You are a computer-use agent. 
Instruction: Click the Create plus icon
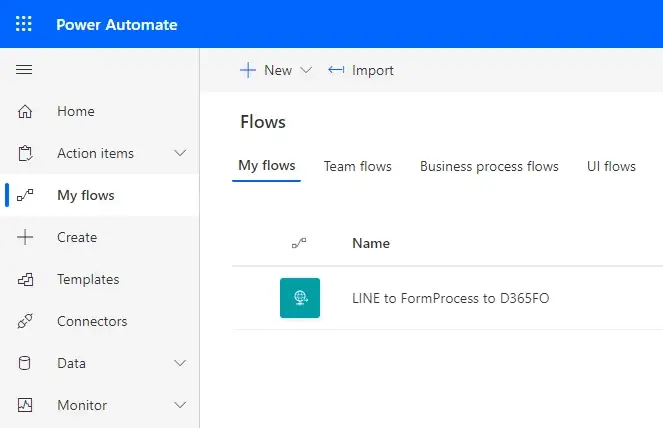point(25,237)
